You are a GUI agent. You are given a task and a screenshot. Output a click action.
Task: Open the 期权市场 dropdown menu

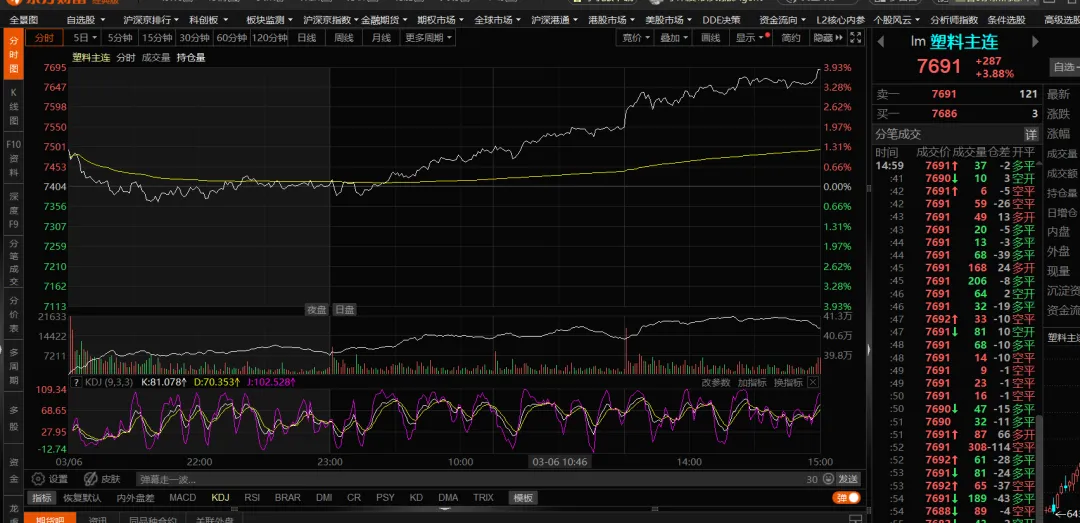click(x=440, y=20)
